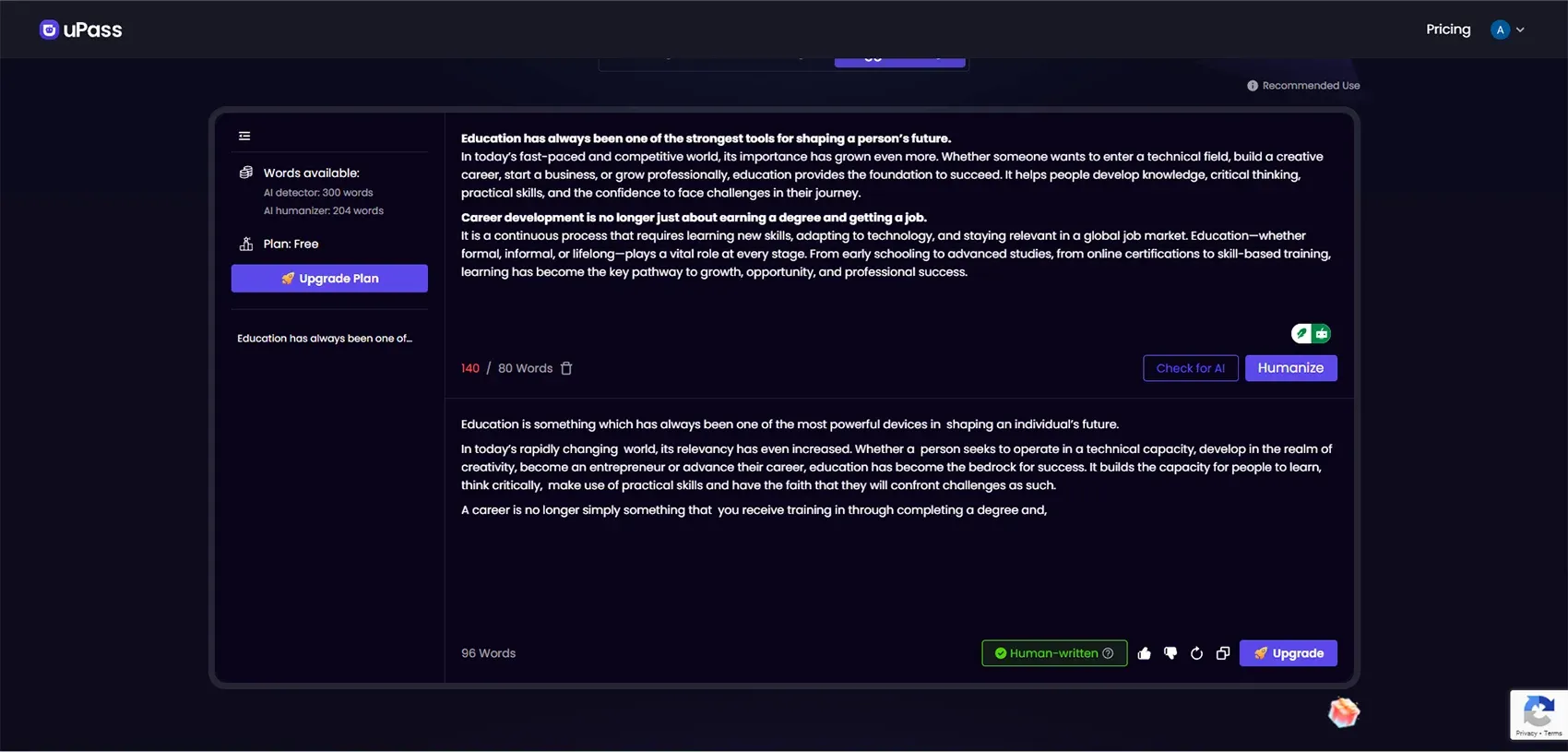Collapse the sidebar using the menu icon
This screenshot has height=752, width=1568.
244,136
